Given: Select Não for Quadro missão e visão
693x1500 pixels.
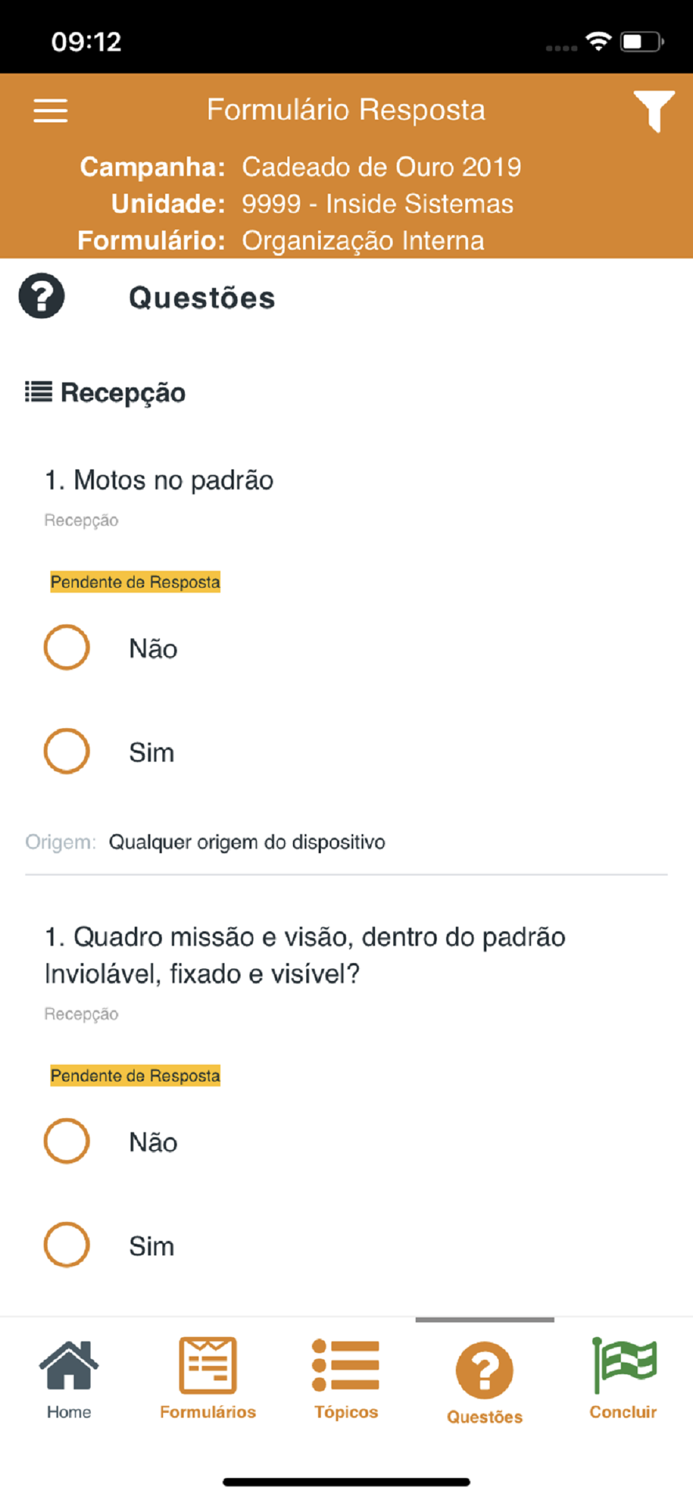Looking at the screenshot, I should coord(66,1141).
